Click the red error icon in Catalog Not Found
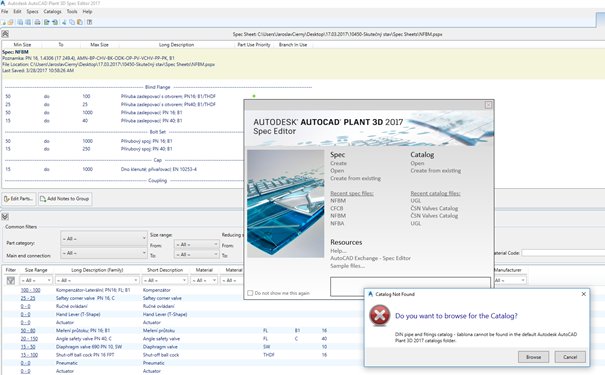The width and height of the screenshot is (605, 375). pos(380,316)
